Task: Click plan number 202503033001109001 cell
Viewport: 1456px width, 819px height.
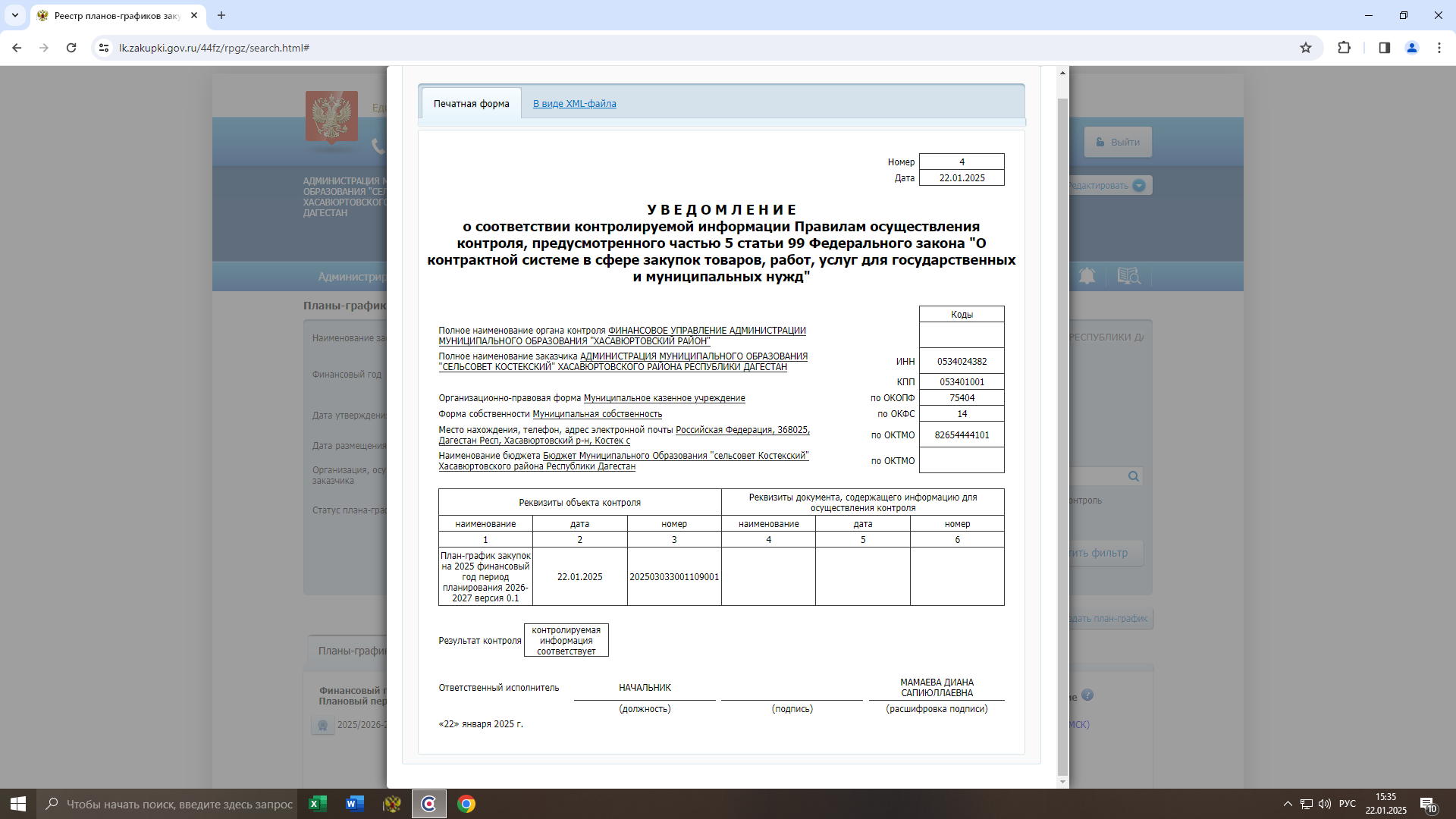Action: tap(674, 577)
